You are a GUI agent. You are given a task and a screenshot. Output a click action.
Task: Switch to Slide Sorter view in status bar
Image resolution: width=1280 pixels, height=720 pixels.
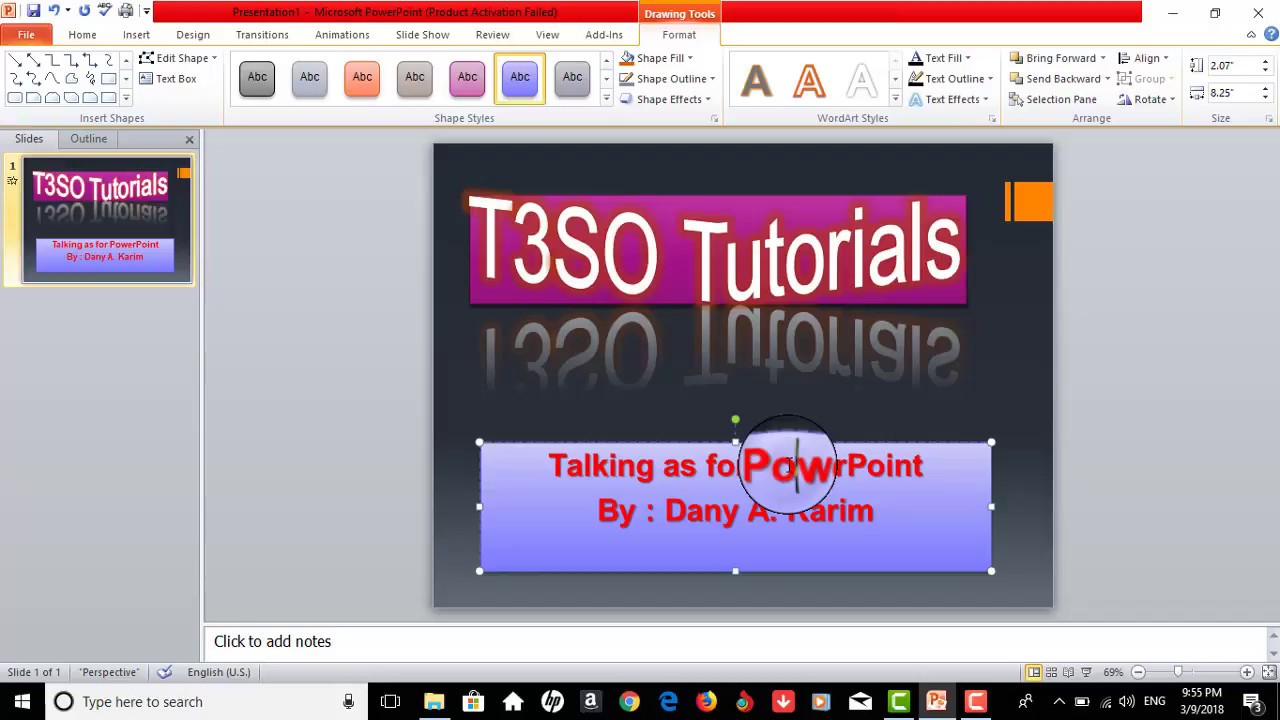pyautogui.click(x=1051, y=672)
